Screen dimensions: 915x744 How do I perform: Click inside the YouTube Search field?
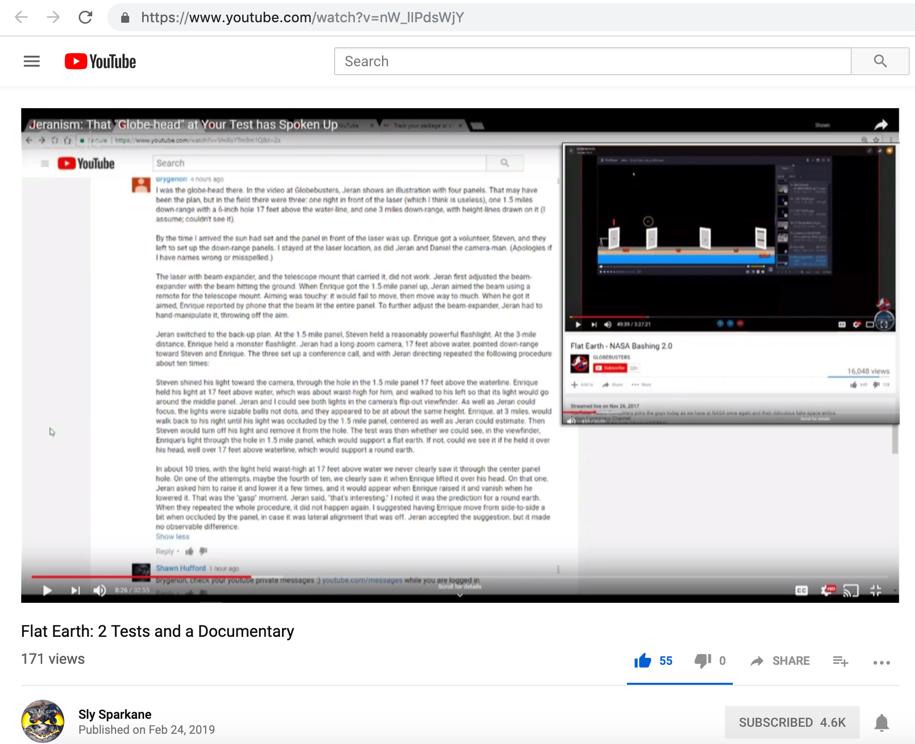(x=592, y=61)
